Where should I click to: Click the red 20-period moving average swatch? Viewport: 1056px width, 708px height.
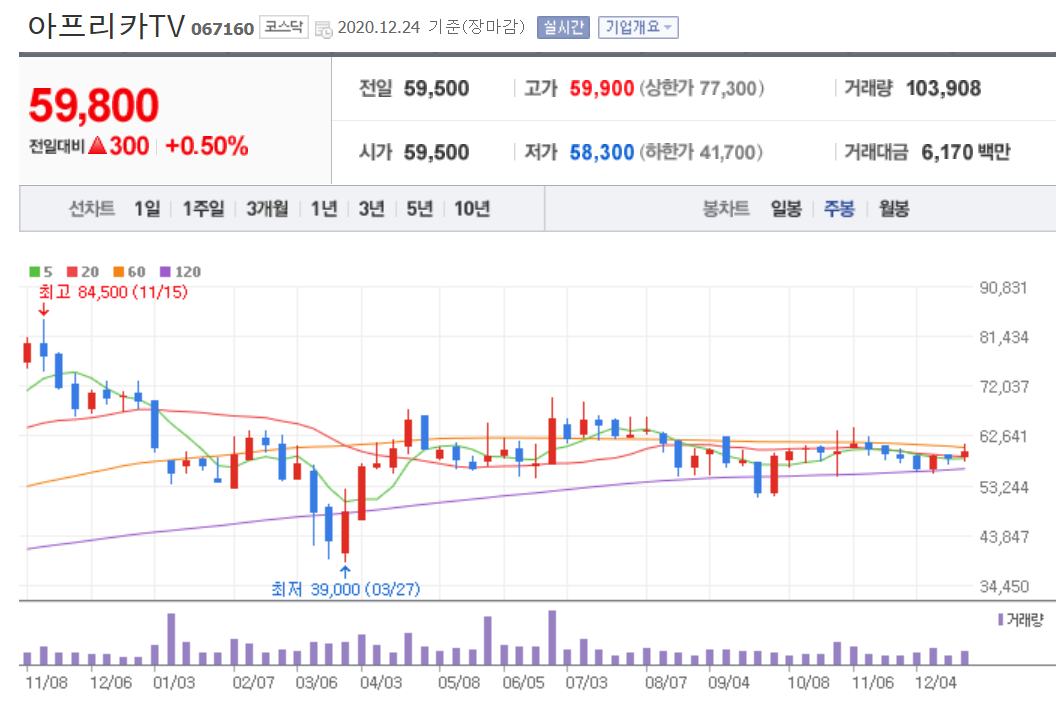(72, 271)
